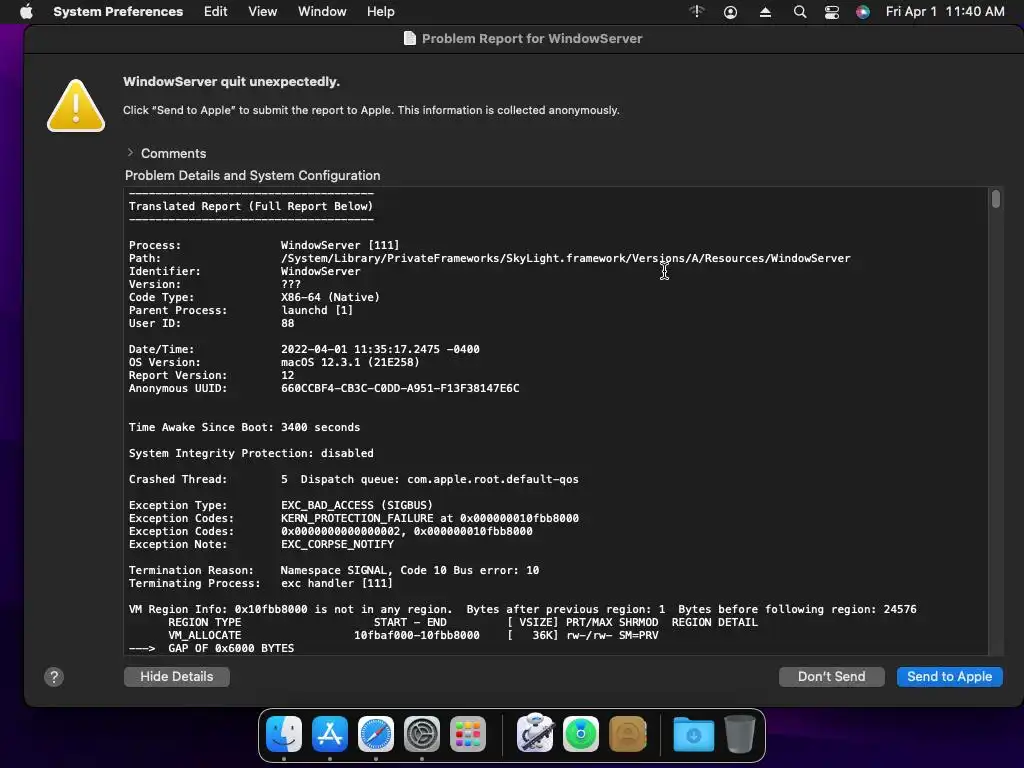1024x768 pixels.
Task: Click the WindowServer path line in report
Action: (x=489, y=259)
